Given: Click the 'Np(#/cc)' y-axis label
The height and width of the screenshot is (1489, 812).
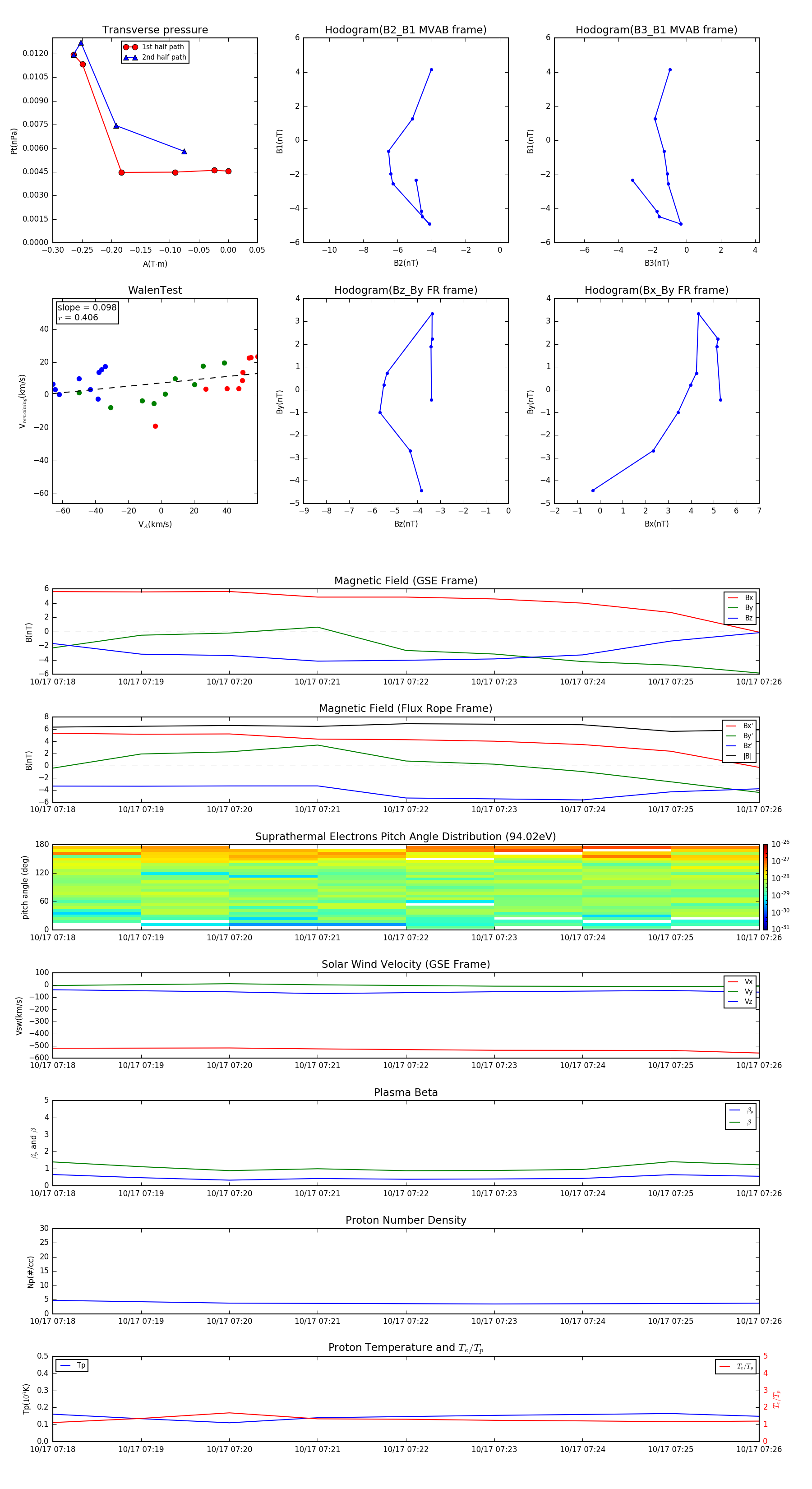Looking at the screenshot, I should pyautogui.click(x=31, y=1272).
